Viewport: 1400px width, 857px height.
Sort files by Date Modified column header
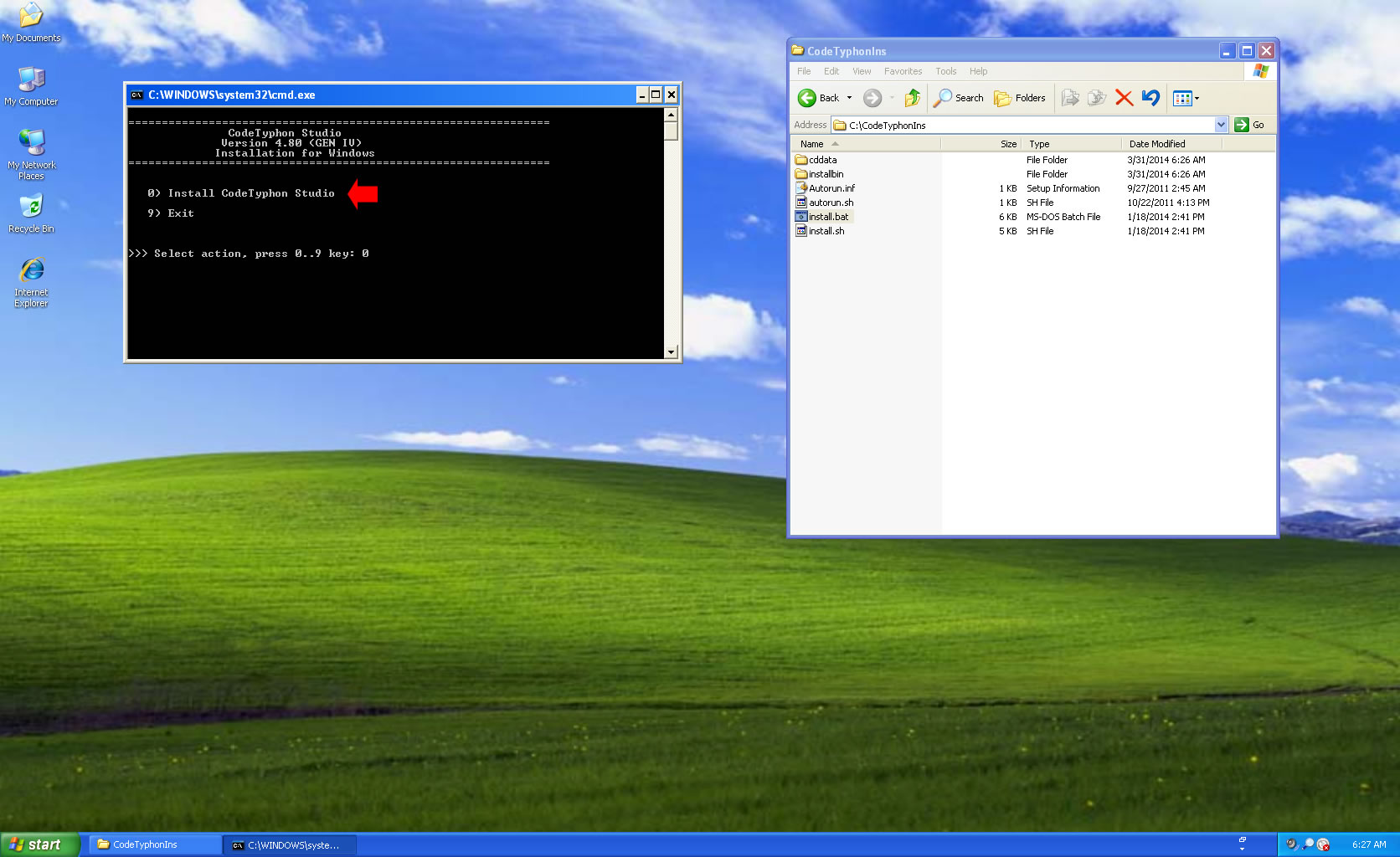click(1171, 144)
